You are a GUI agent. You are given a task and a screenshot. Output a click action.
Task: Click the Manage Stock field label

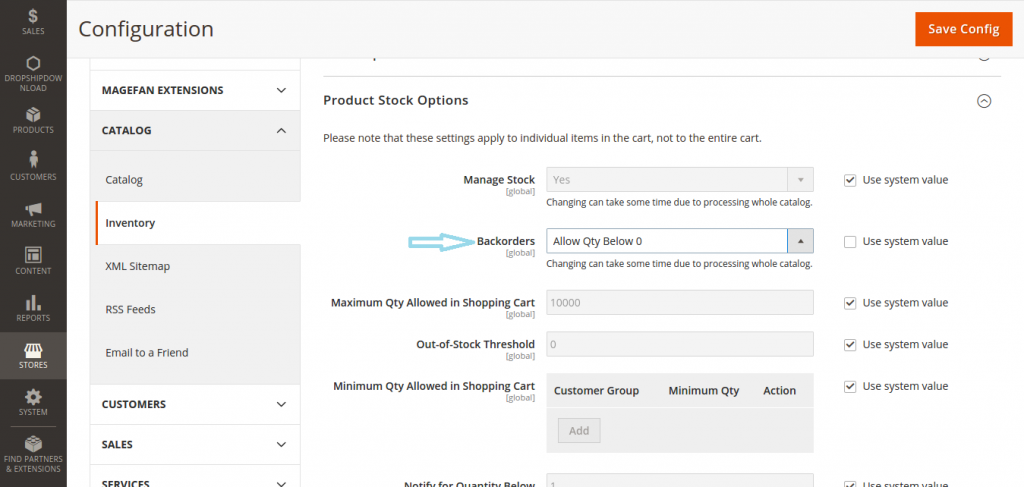pos(499,180)
